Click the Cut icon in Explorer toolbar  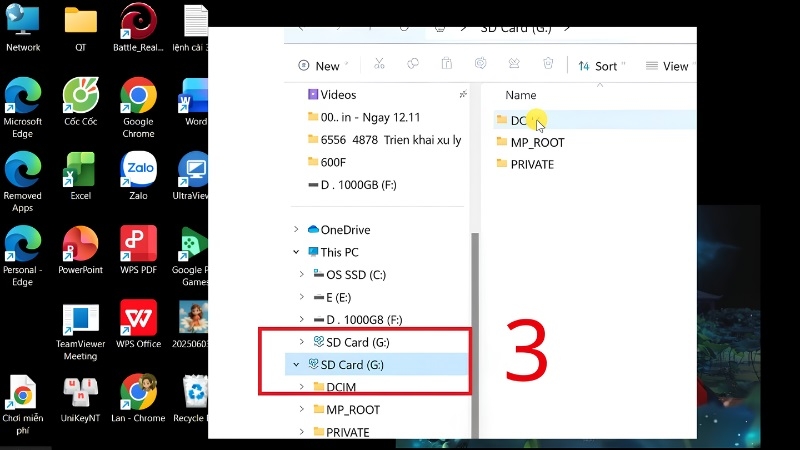379,64
